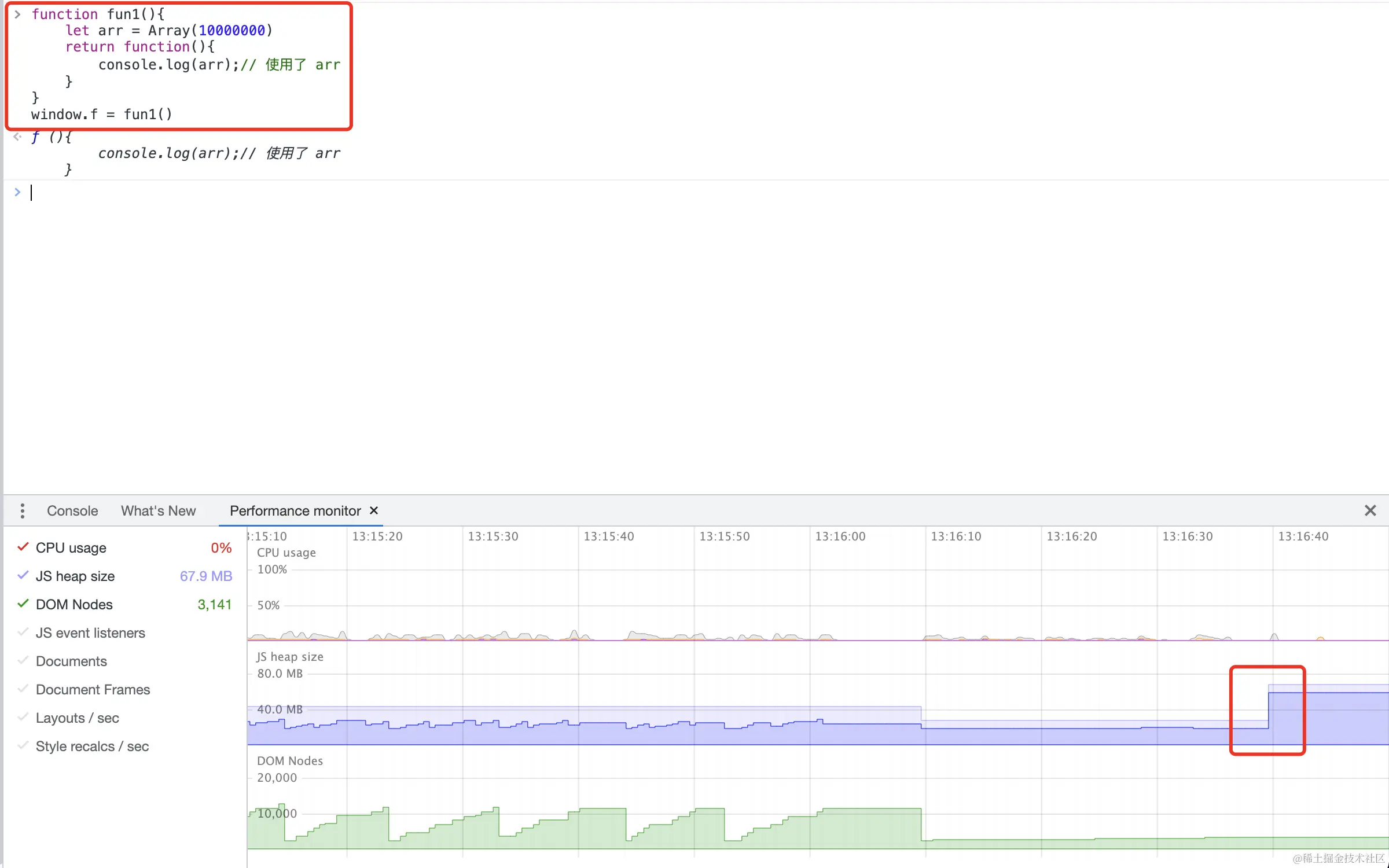The width and height of the screenshot is (1389, 868).
Task: Click the 13:16:00 timeline marker
Action: pos(840,536)
